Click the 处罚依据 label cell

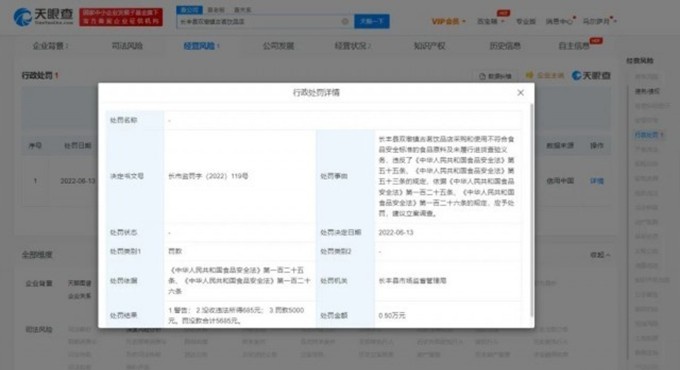[x=135, y=281]
